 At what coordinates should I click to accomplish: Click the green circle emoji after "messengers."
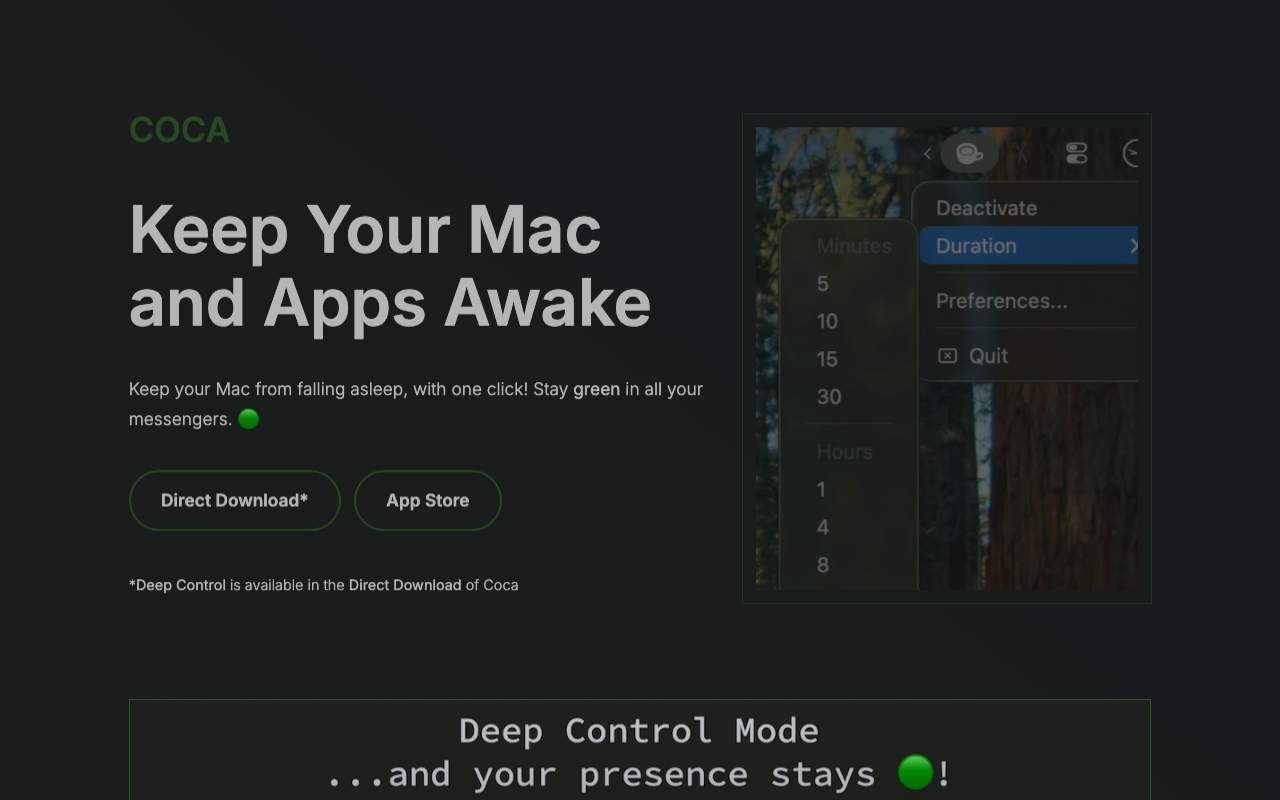tap(249, 419)
